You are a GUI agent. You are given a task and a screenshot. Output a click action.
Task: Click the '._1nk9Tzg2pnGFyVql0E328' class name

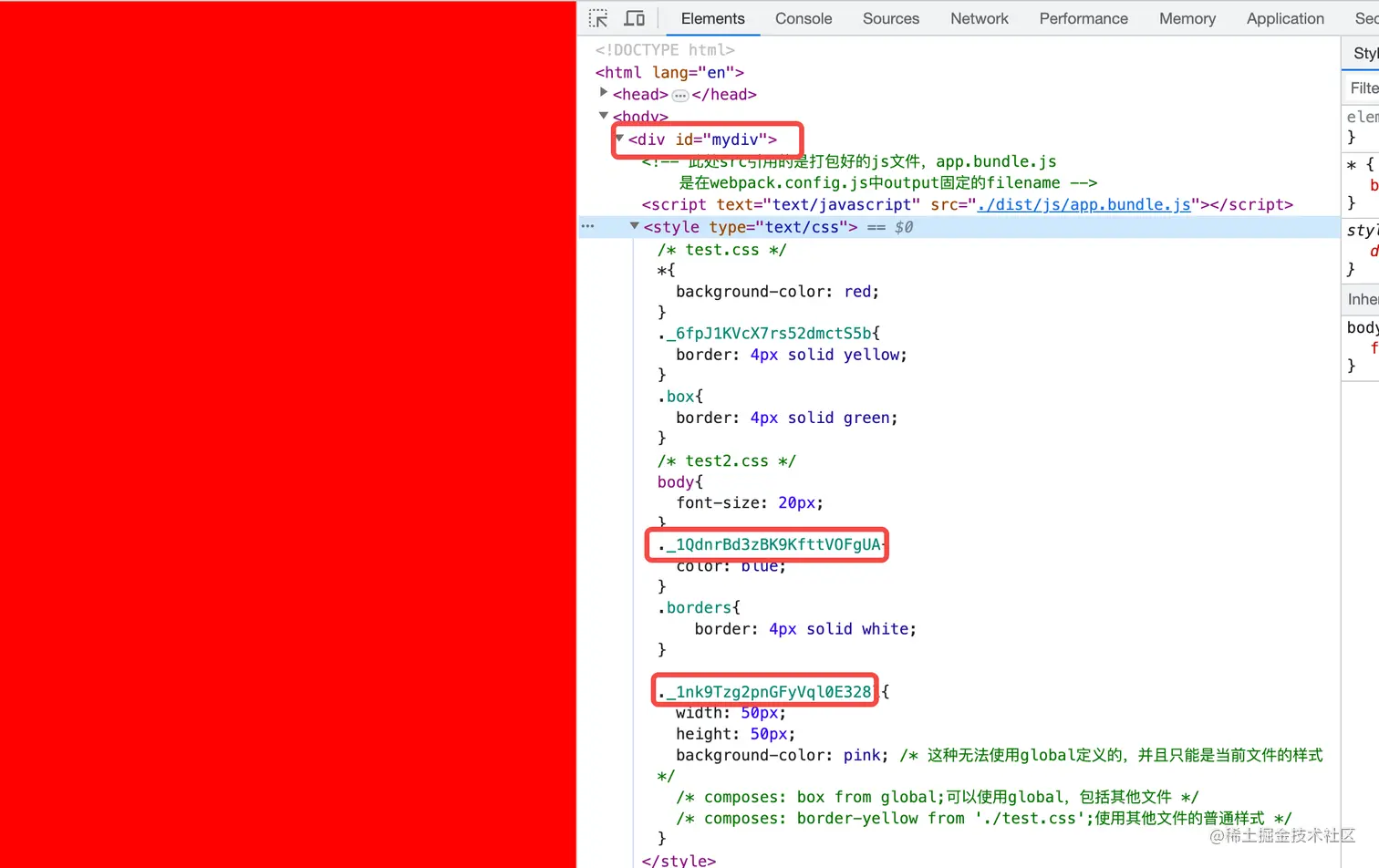[x=764, y=692]
